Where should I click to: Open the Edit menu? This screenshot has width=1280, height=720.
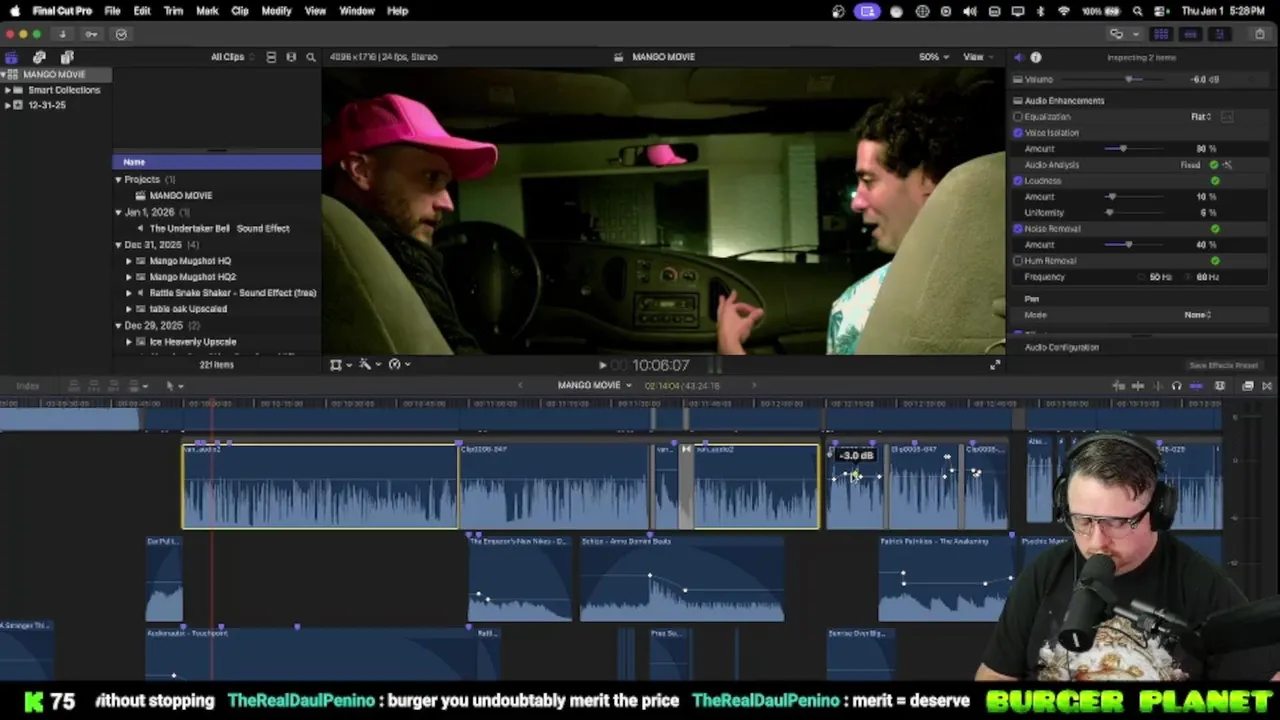(142, 11)
